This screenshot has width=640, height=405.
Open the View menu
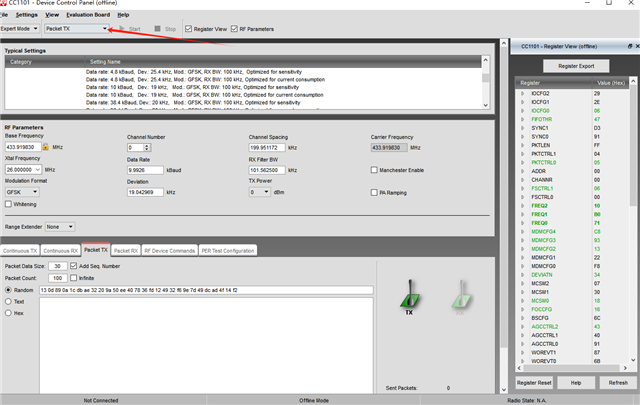tap(52, 15)
